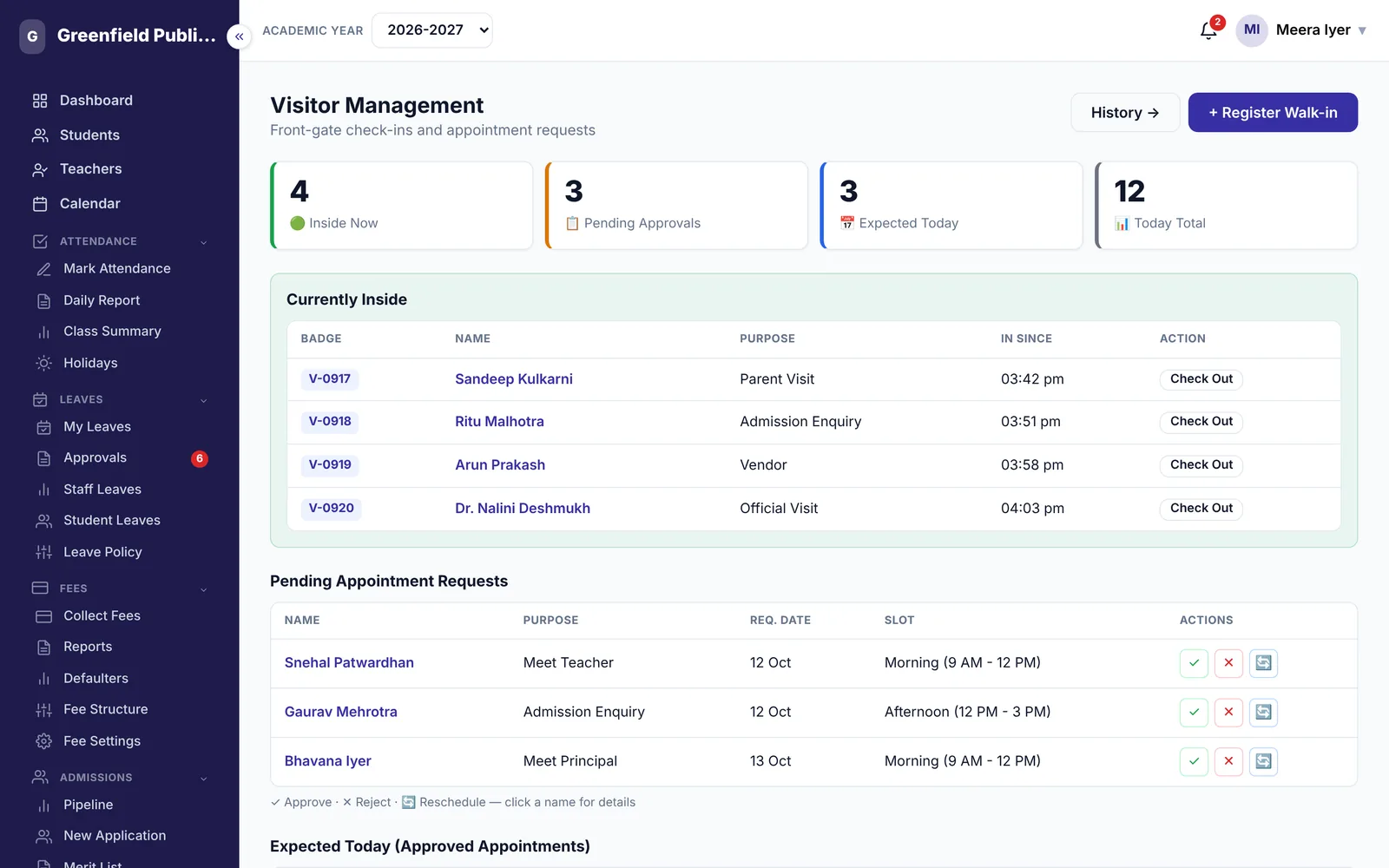Open Sandeep Kulkarni's visitor details
This screenshot has width=1389, height=868.
[x=514, y=379]
